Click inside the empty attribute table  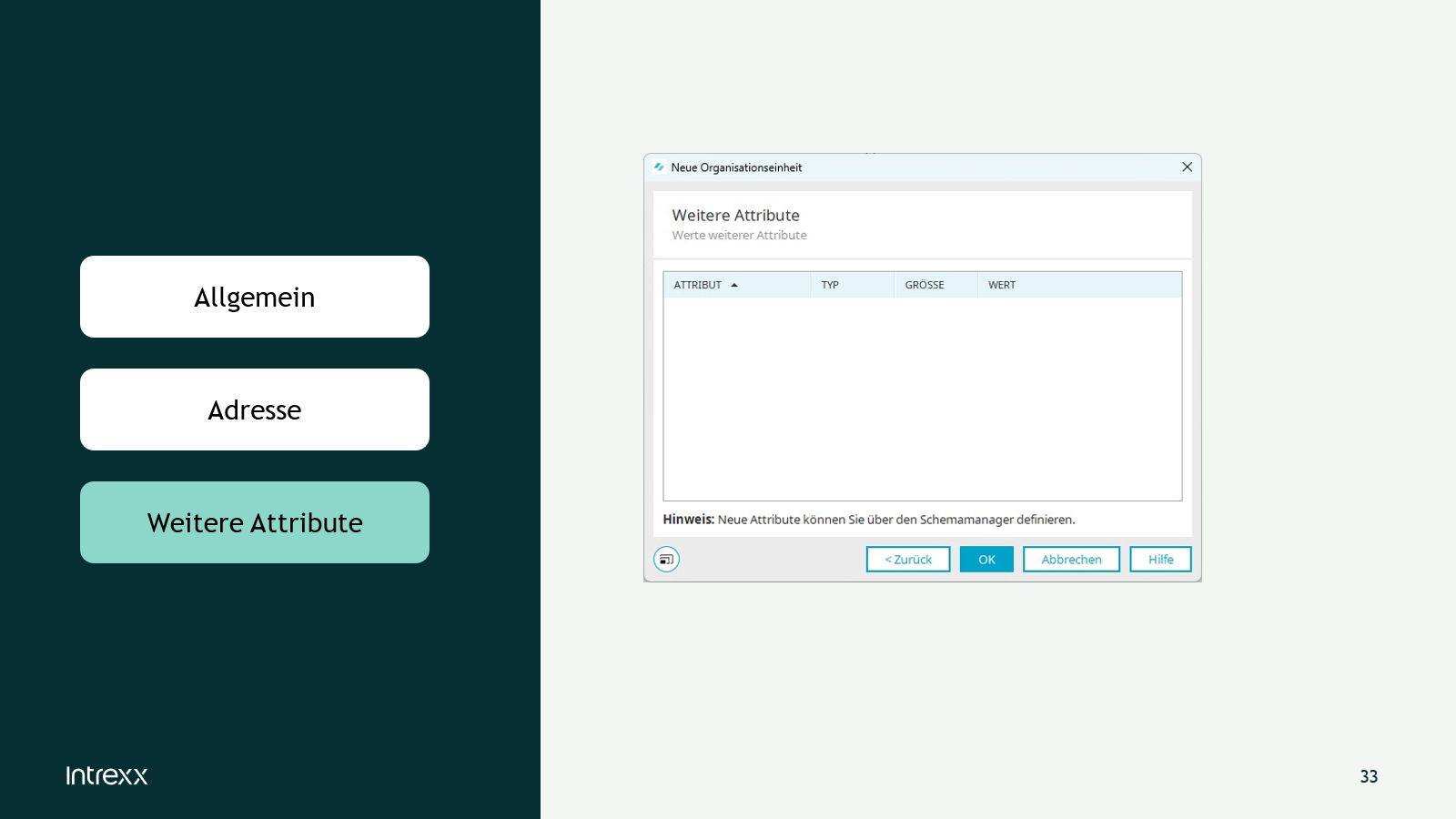[922, 399]
